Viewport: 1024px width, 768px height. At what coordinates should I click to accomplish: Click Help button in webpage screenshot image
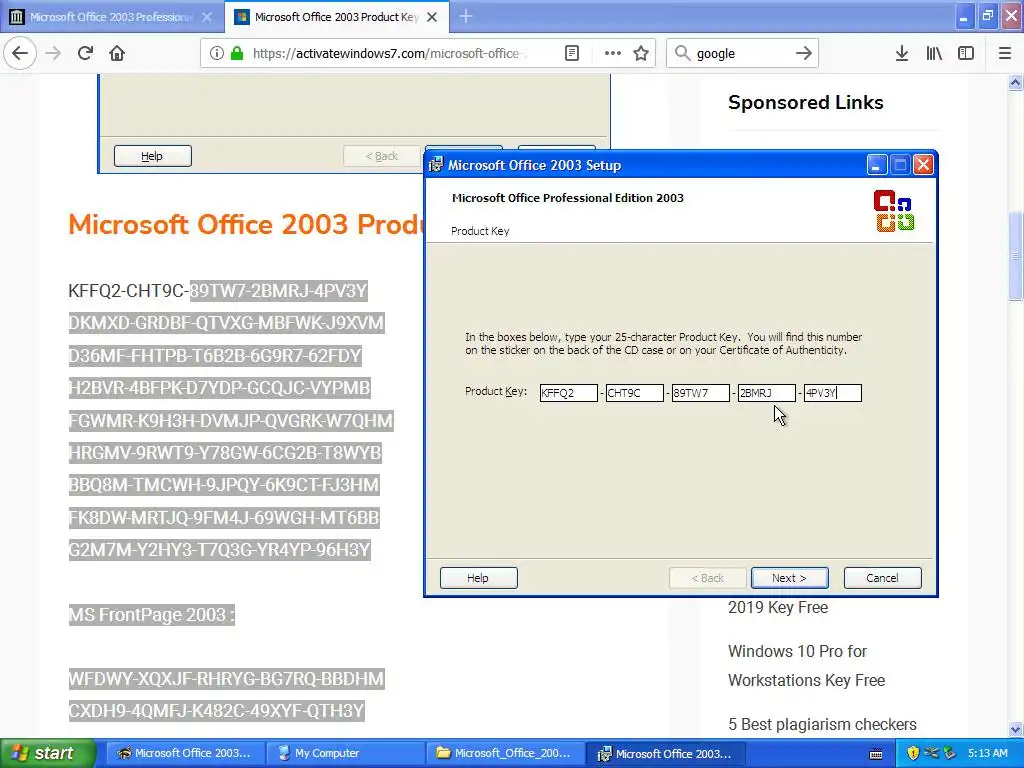tap(153, 156)
